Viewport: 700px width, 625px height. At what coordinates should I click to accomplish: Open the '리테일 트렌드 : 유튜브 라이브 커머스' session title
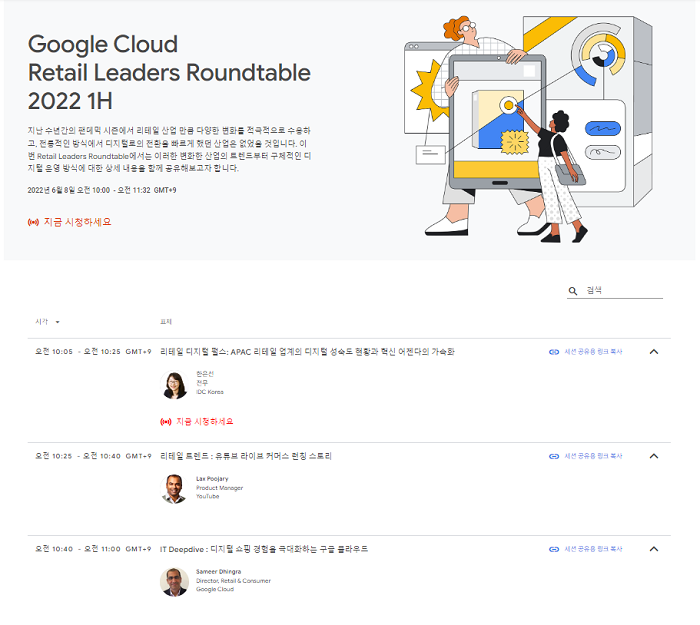246,456
